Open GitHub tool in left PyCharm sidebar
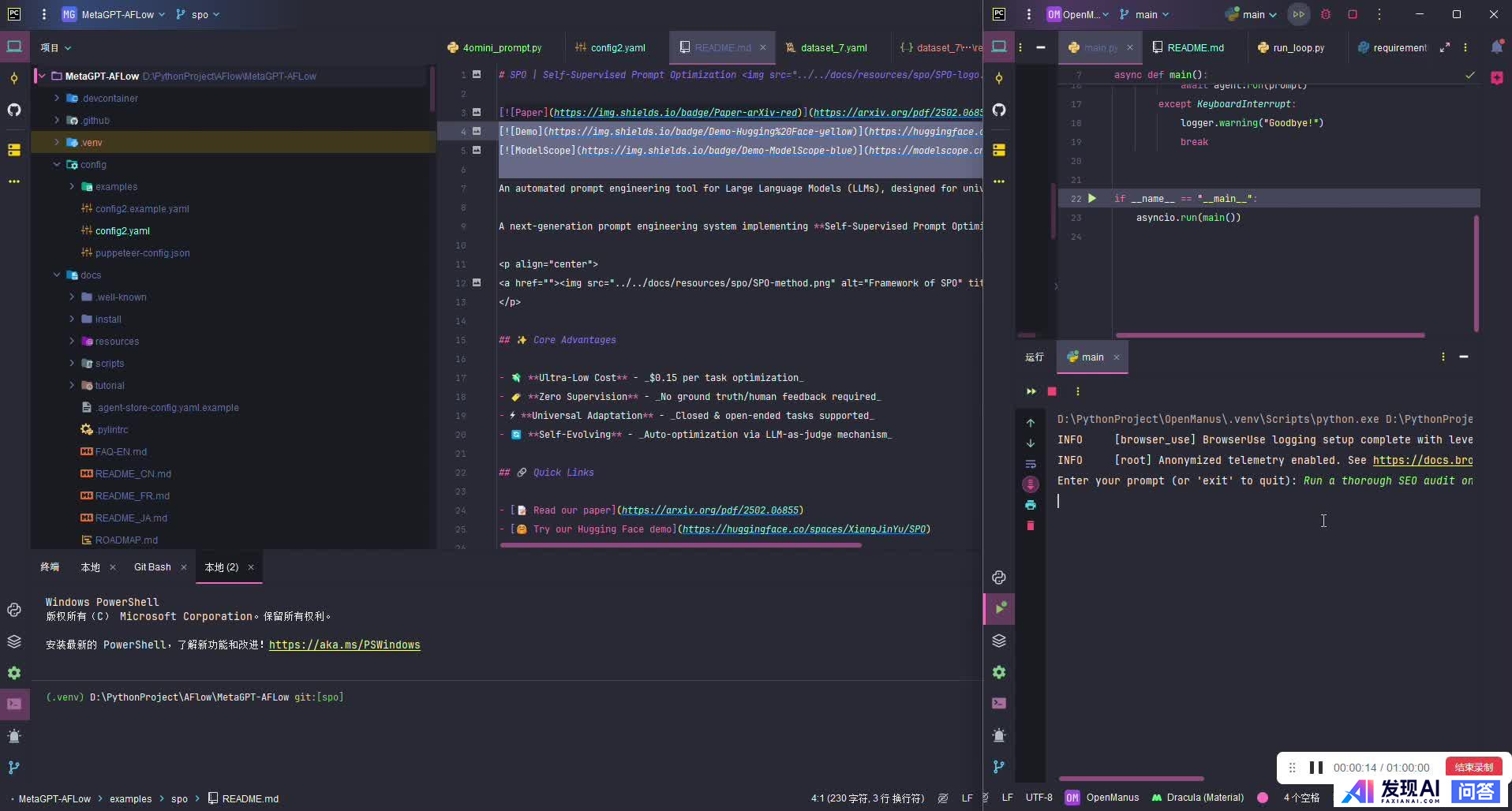1512x811 pixels. point(14,110)
